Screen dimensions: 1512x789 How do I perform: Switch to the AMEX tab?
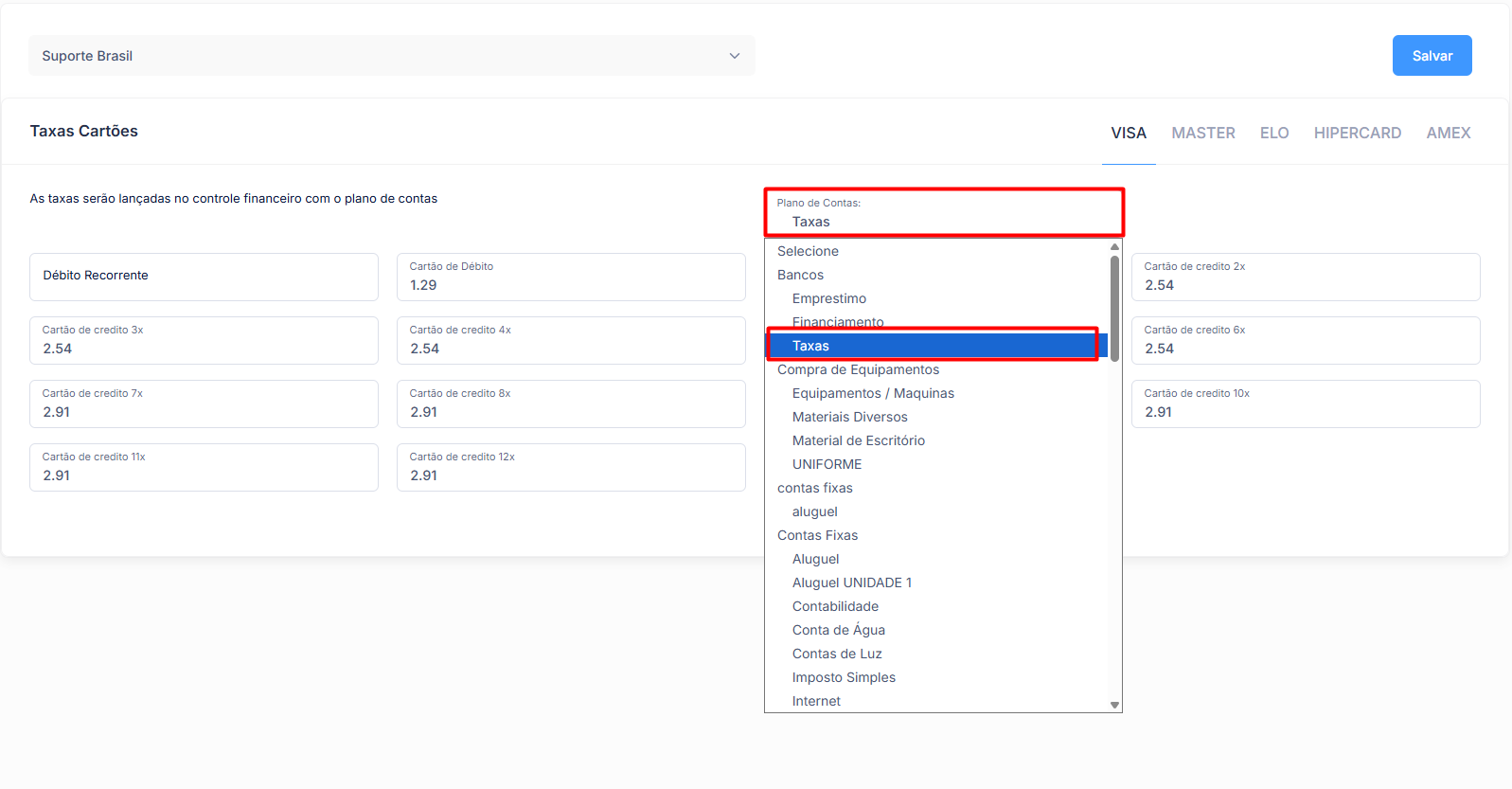point(1448,134)
